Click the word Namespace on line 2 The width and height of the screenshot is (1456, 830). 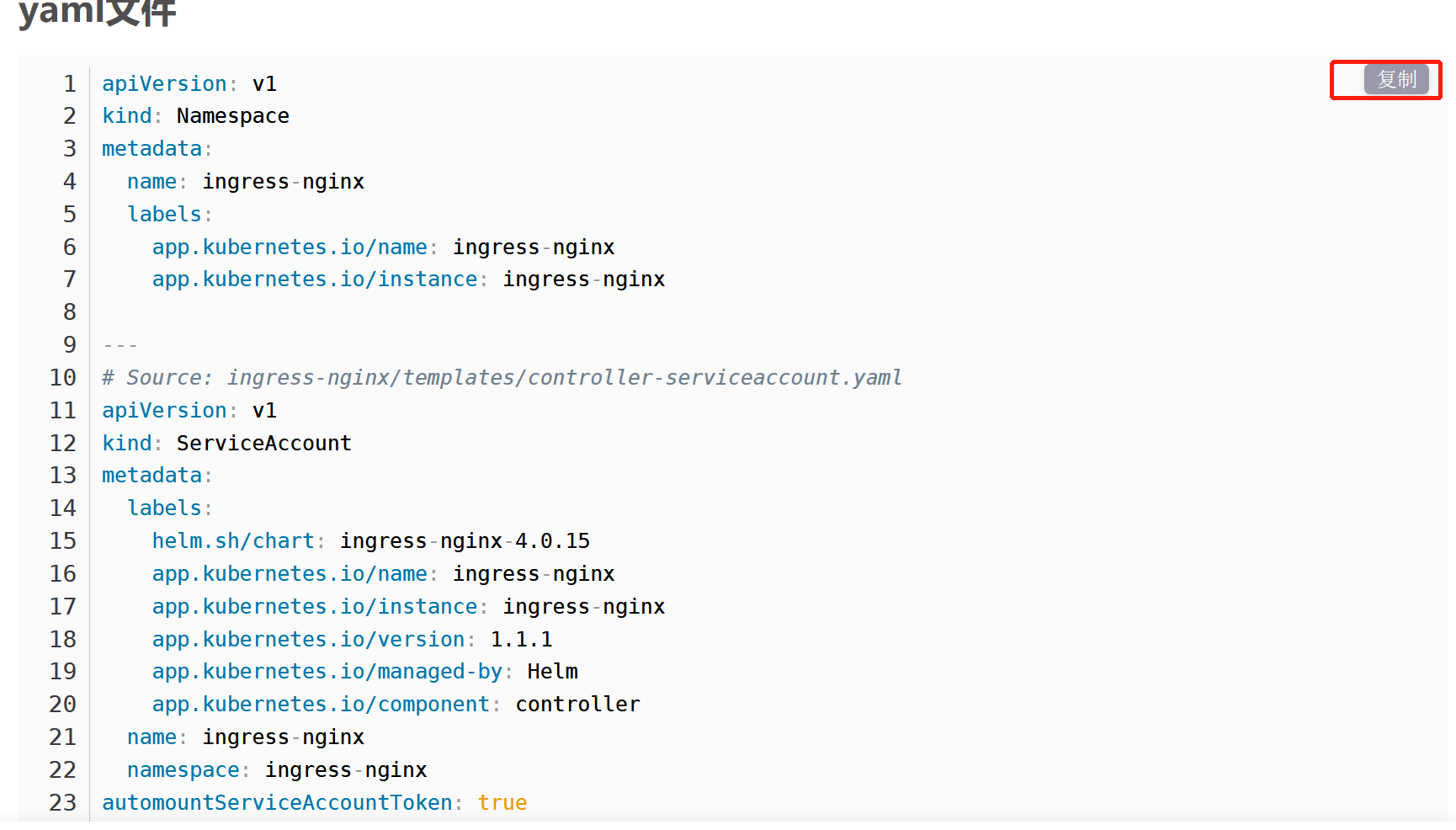[232, 116]
